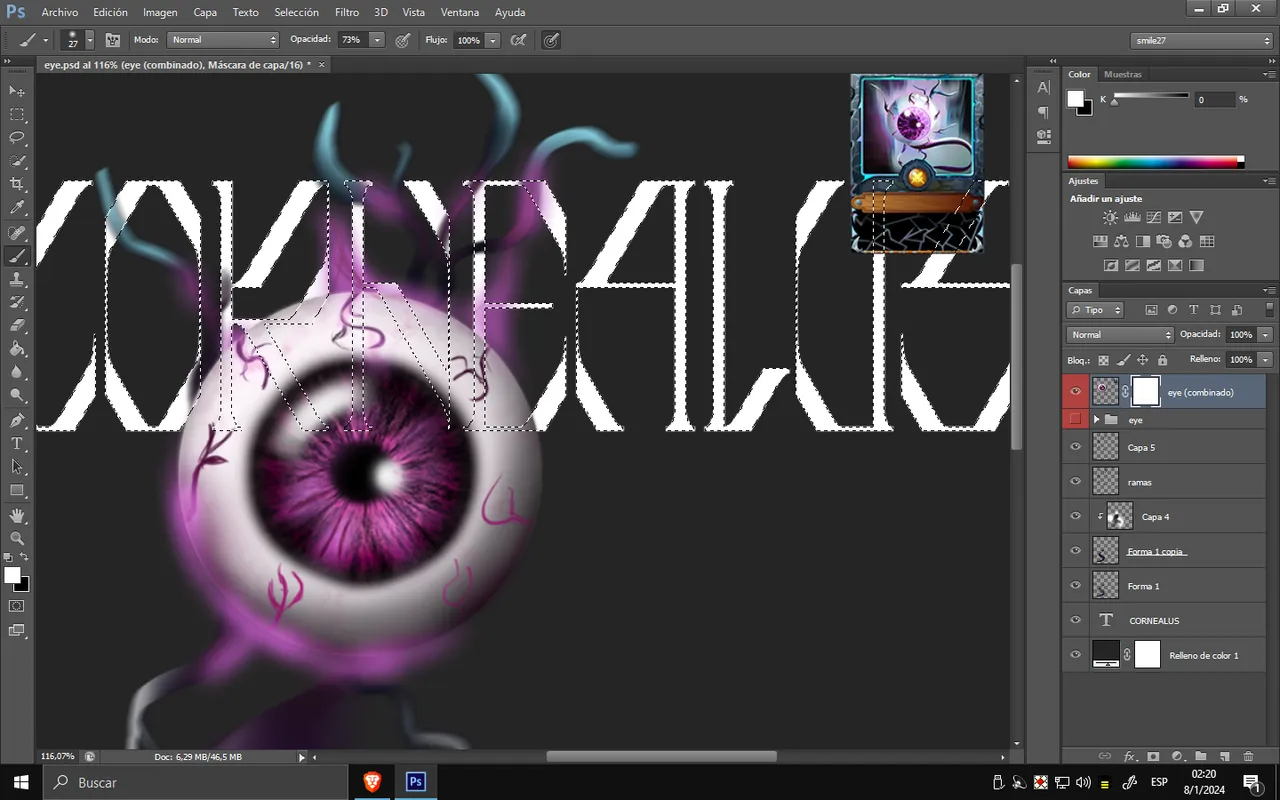Toggle lock transparent pixels
Image resolution: width=1280 pixels, height=800 pixels.
click(1104, 360)
